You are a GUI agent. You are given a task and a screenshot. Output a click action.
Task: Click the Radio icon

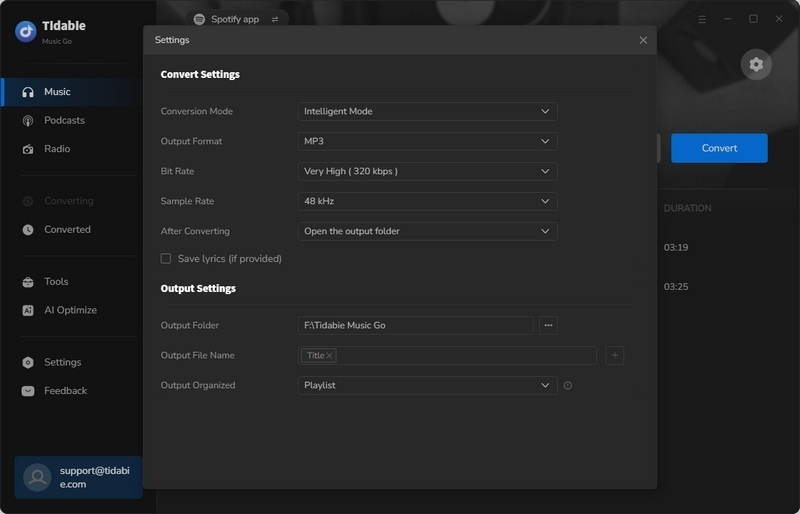28,149
